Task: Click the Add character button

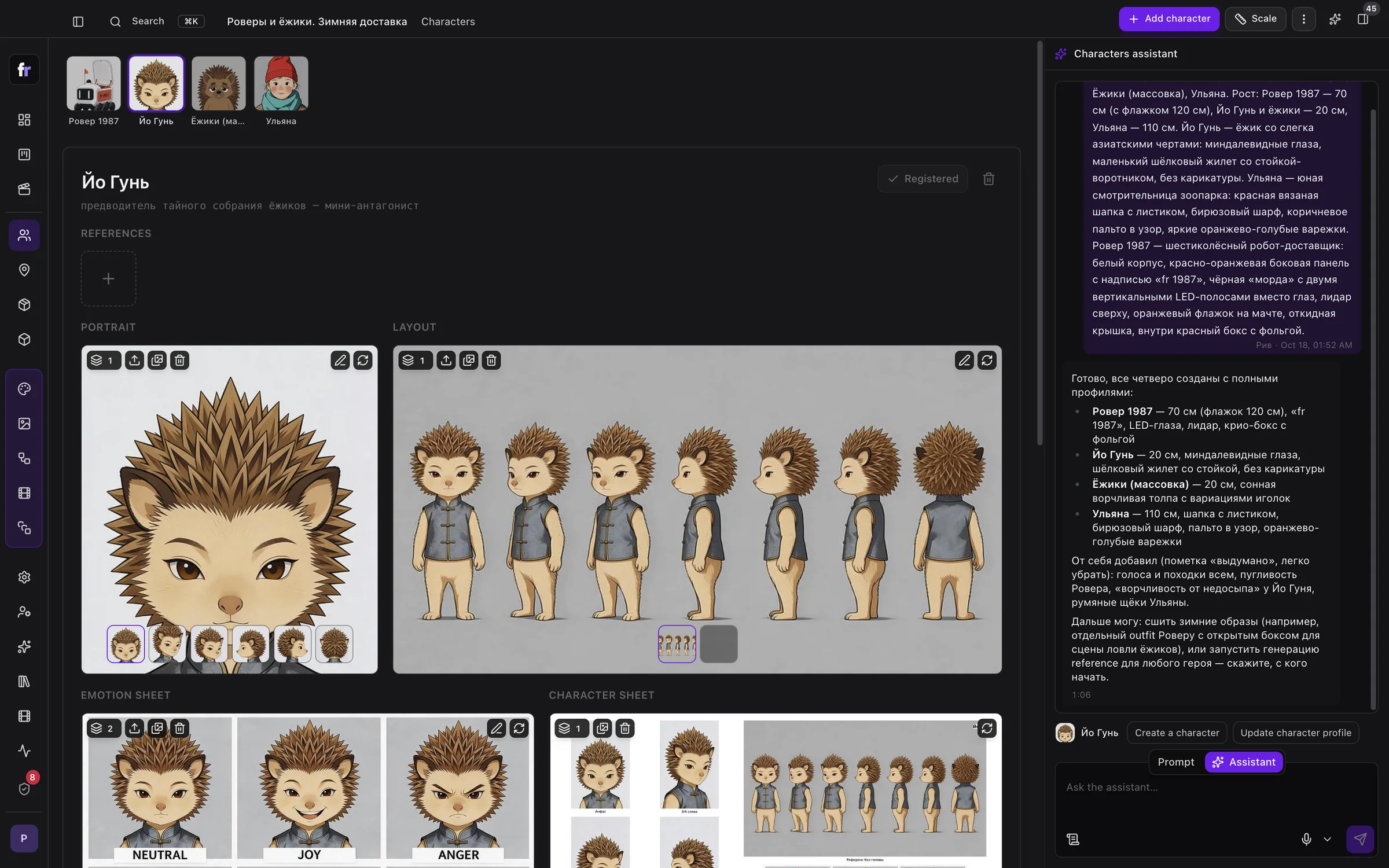Action: pos(1169,19)
